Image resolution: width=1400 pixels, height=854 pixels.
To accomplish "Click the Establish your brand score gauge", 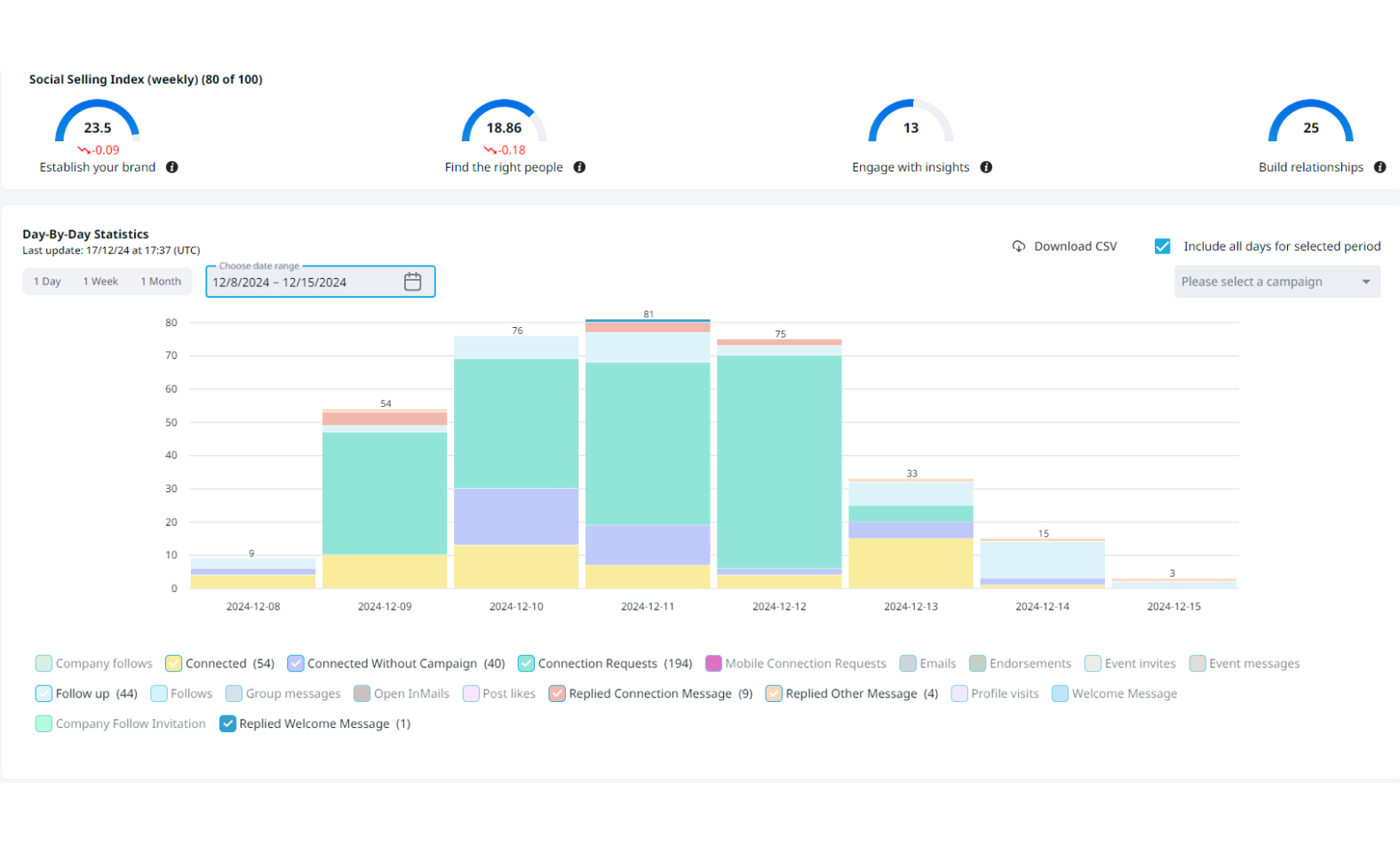I will tap(98, 123).
